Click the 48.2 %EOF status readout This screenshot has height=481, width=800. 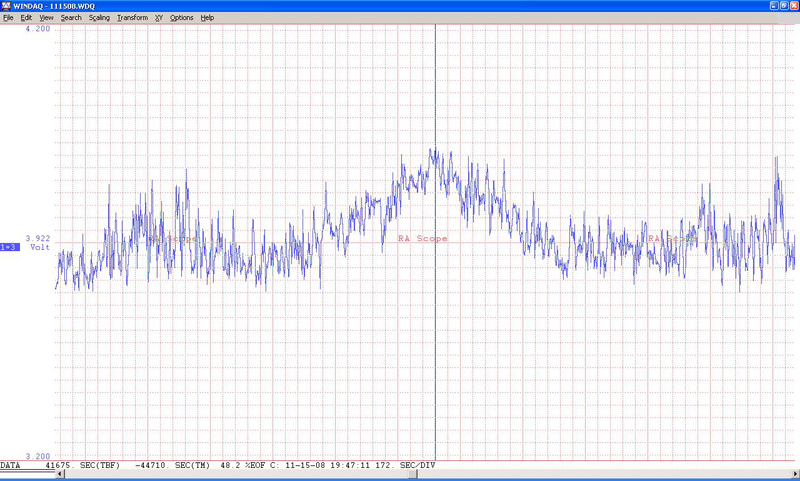pyautogui.click(x=243, y=465)
